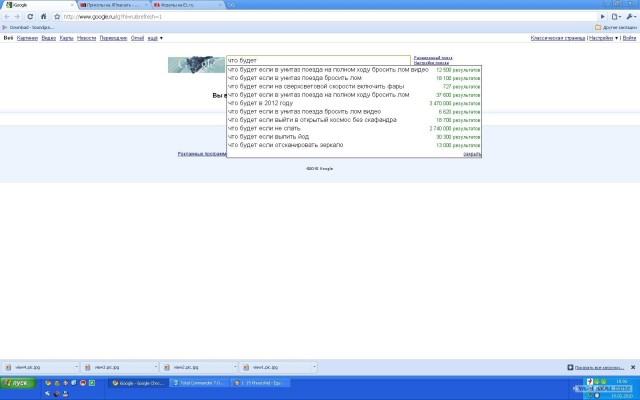
Task: Click the browser Forward arrow button
Action: [x=17, y=17]
